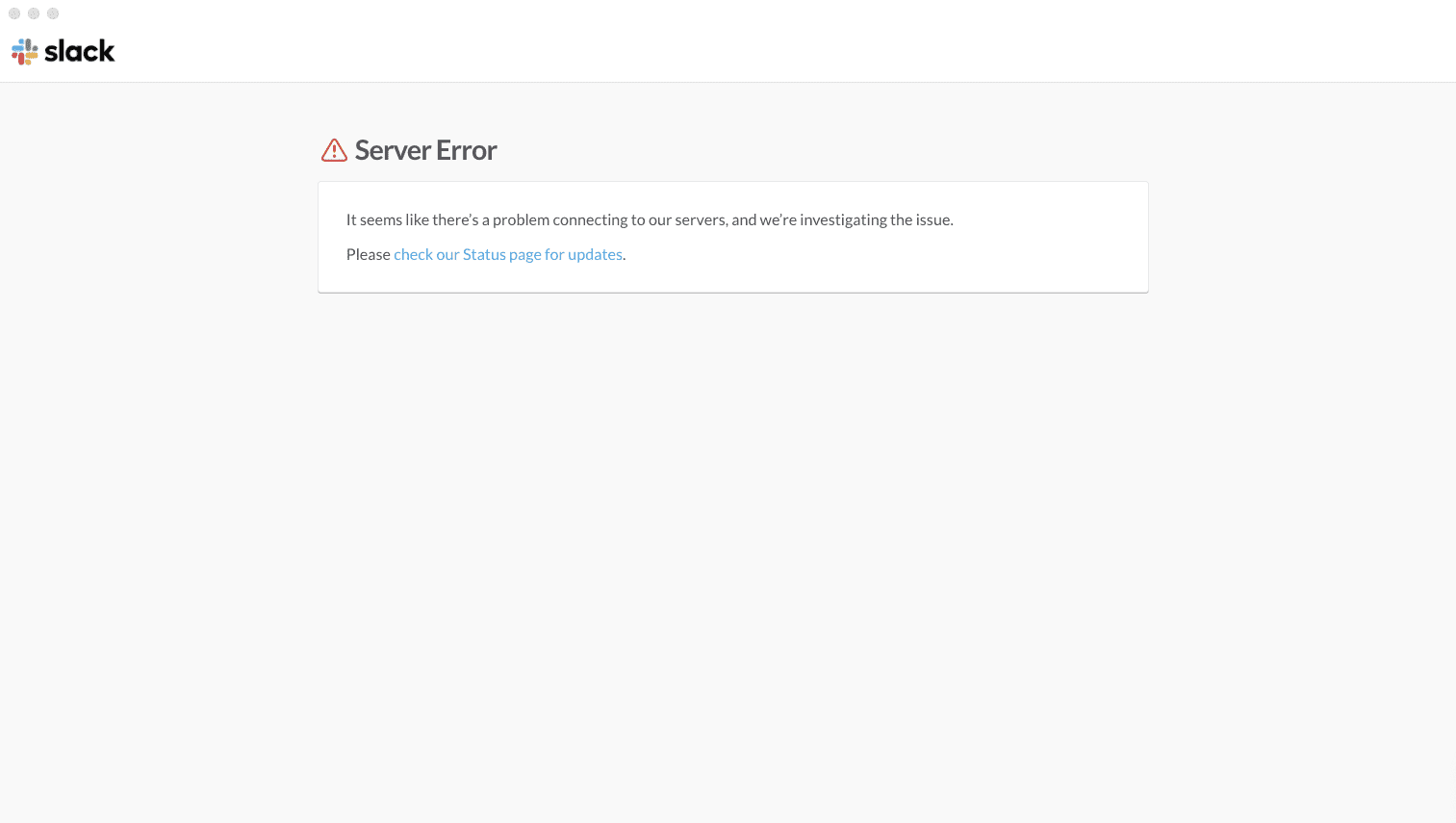
Task: Click the text about problem connecting to servers
Action: (650, 219)
